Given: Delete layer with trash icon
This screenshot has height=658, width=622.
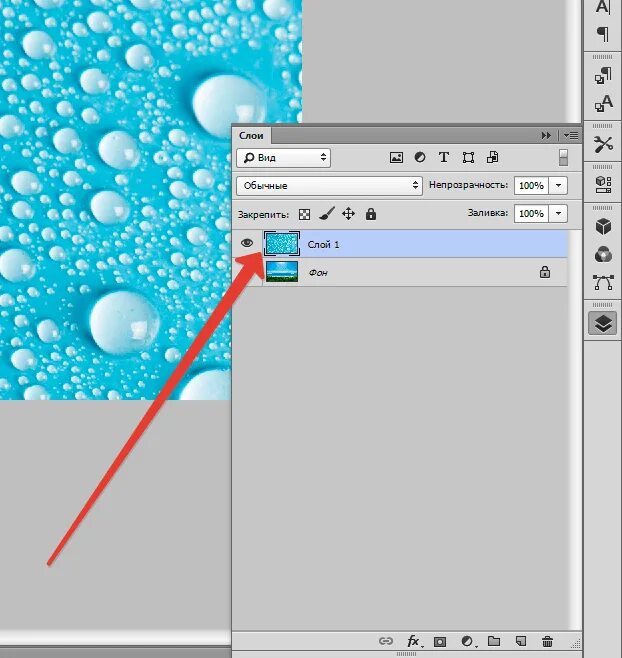Looking at the screenshot, I should (547, 641).
